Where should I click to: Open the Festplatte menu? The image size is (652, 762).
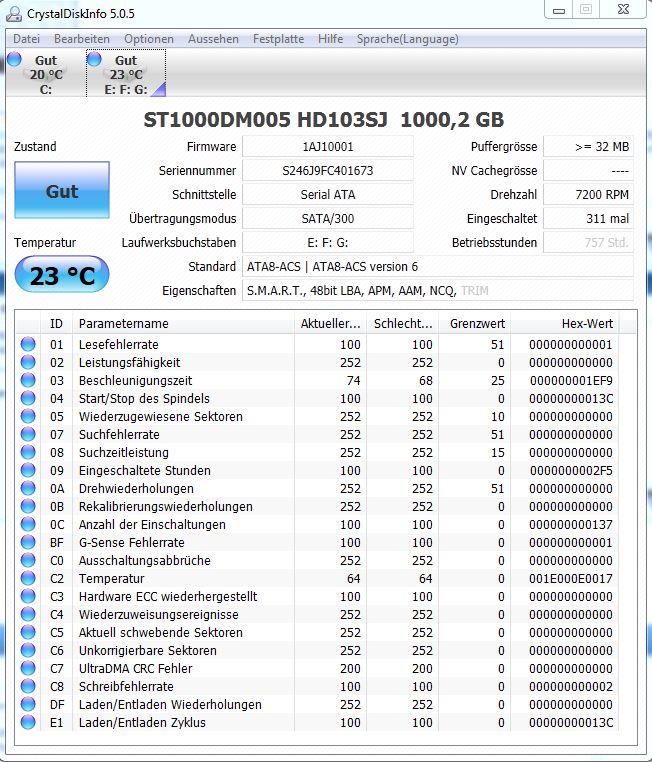(x=278, y=39)
